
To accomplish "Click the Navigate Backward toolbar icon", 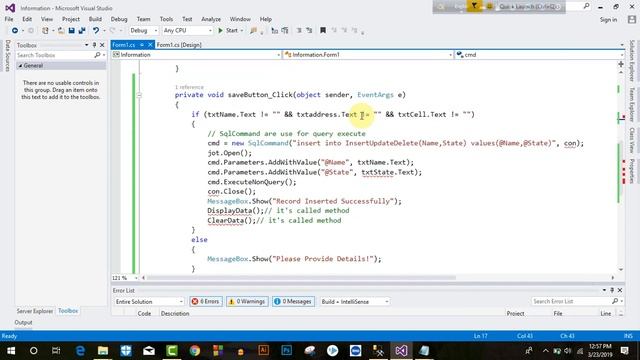I will (x=15, y=31).
